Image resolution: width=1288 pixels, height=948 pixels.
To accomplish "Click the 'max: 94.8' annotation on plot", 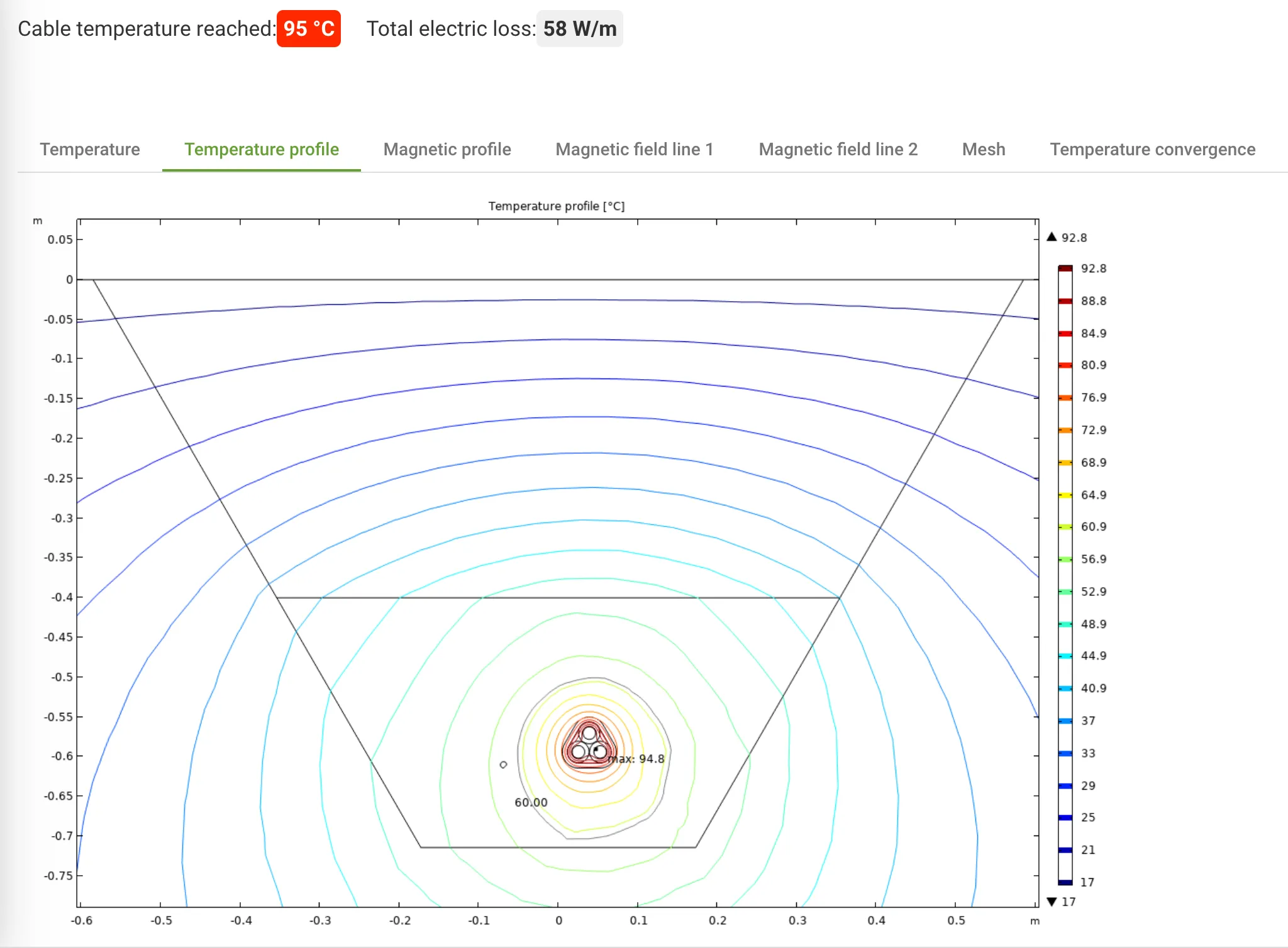I will point(636,759).
